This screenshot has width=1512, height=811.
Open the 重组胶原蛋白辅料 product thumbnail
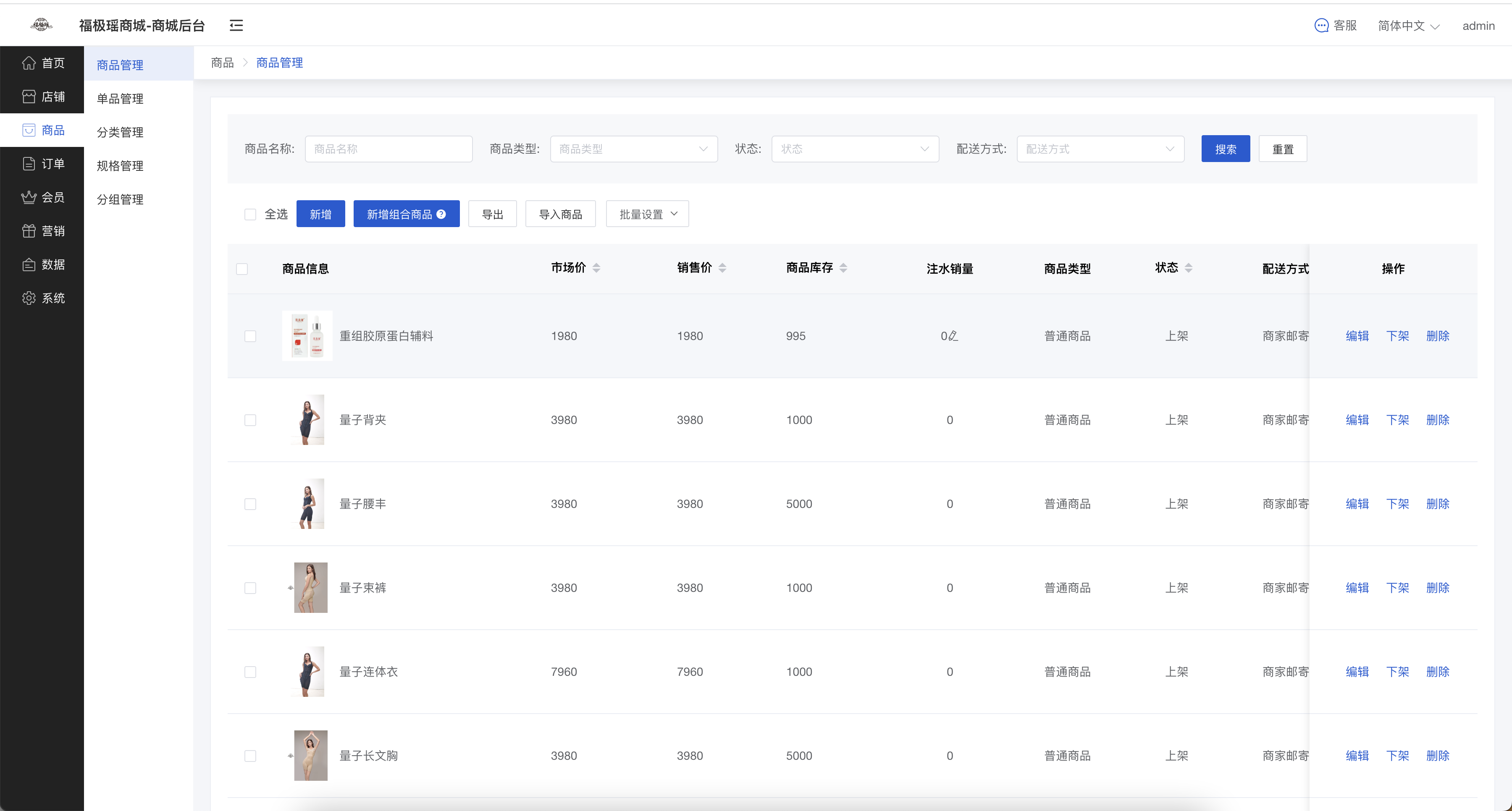tap(307, 336)
